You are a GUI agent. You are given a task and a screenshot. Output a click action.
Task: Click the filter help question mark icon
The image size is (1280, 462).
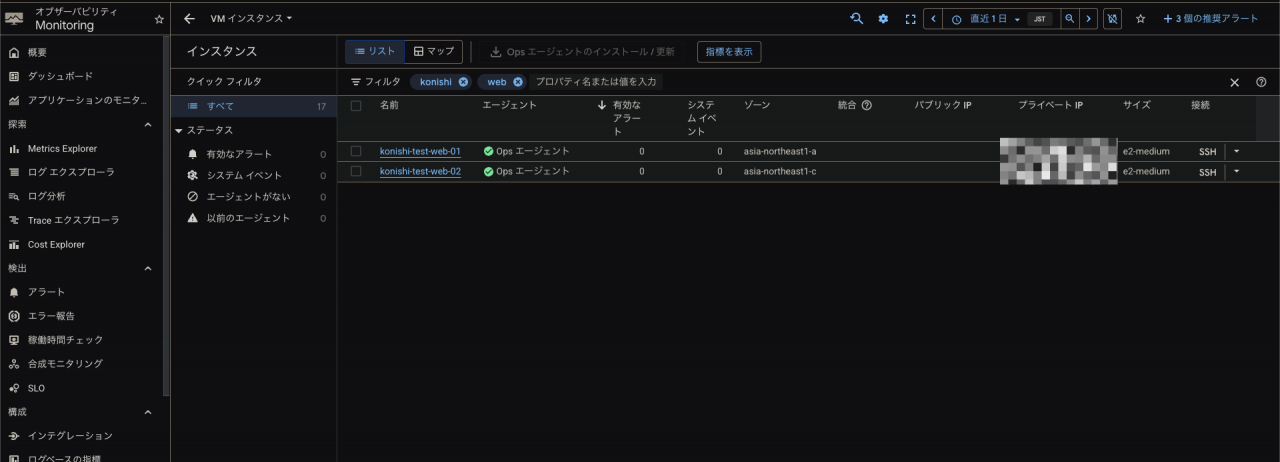pyautogui.click(x=1261, y=82)
